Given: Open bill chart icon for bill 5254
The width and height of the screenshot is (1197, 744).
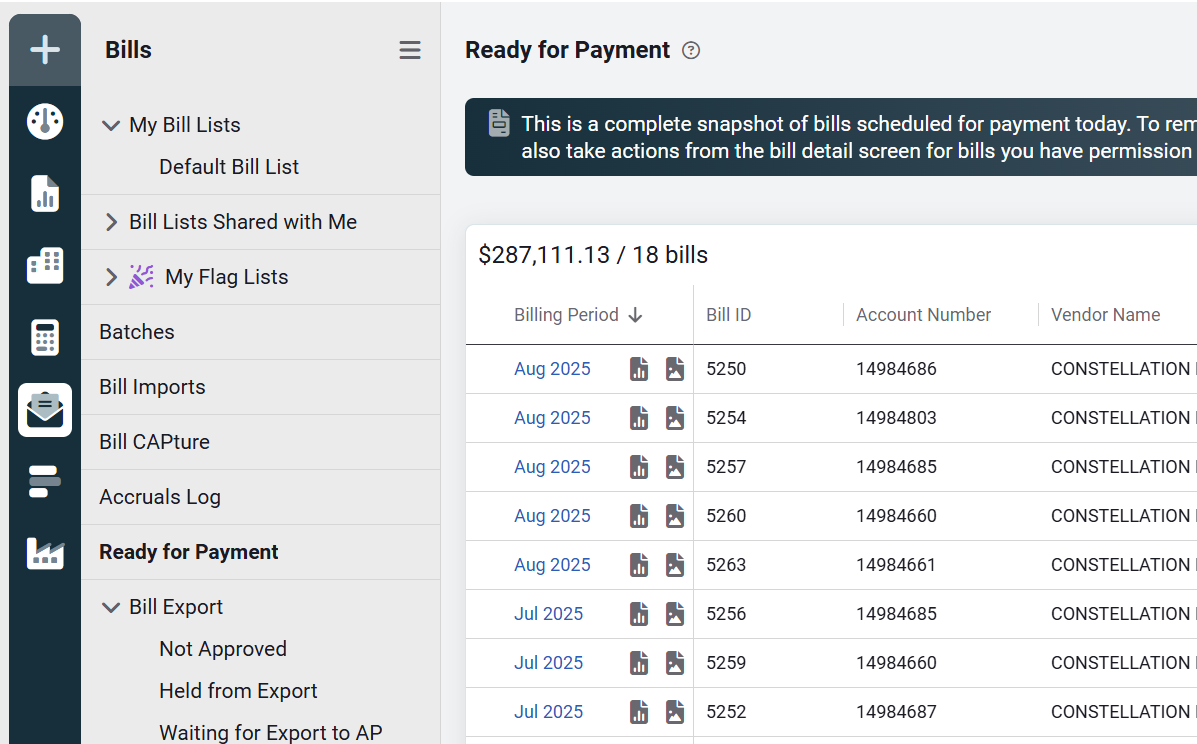Looking at the screenshot, I should click(x=639, y=417).
